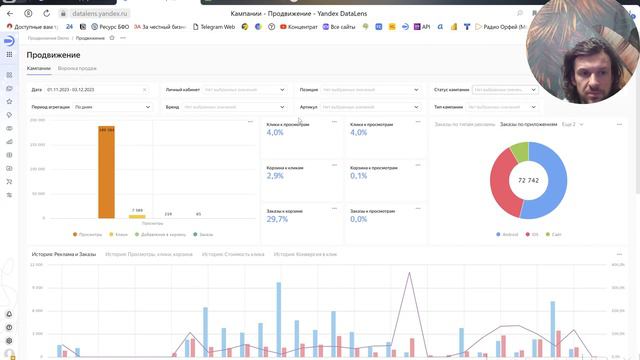640x360 pixels.
Task: Go back in the browser
Action: click(10, 13)
